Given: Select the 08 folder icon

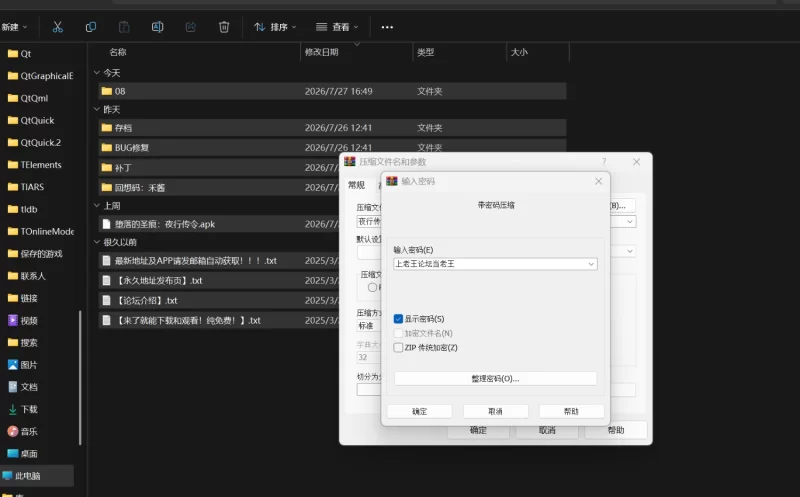Looking at the screenshot, I should point(107,91).
